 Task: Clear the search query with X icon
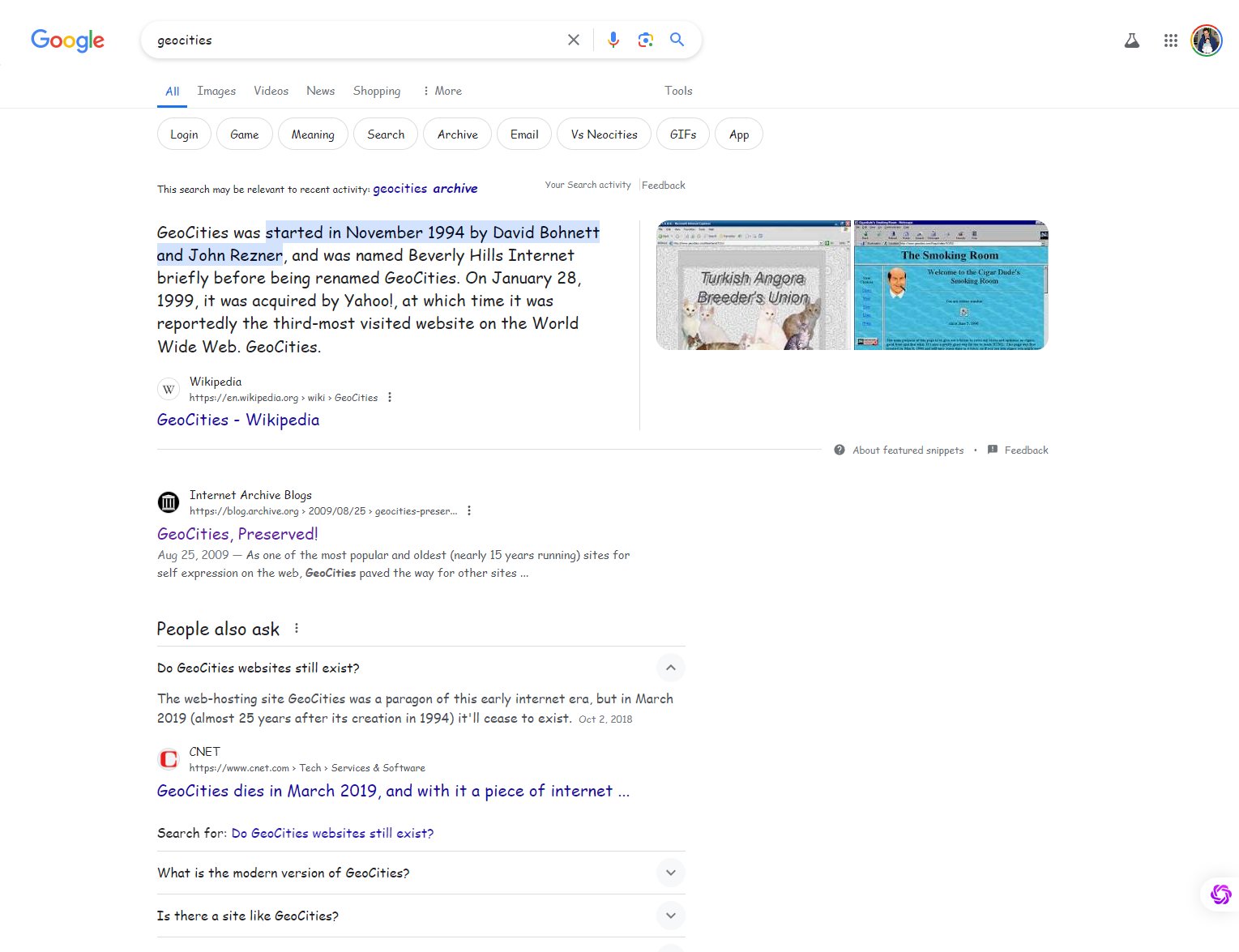tap(574, 40)
